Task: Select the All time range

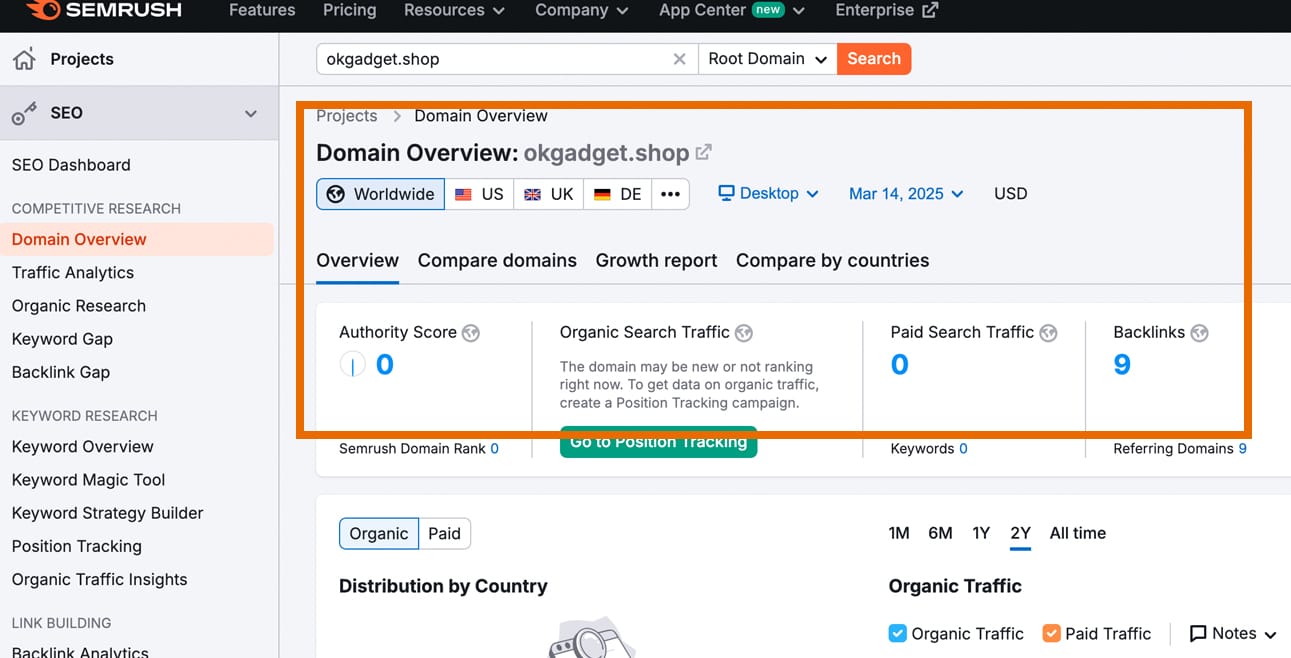Action: [1078, 533]
